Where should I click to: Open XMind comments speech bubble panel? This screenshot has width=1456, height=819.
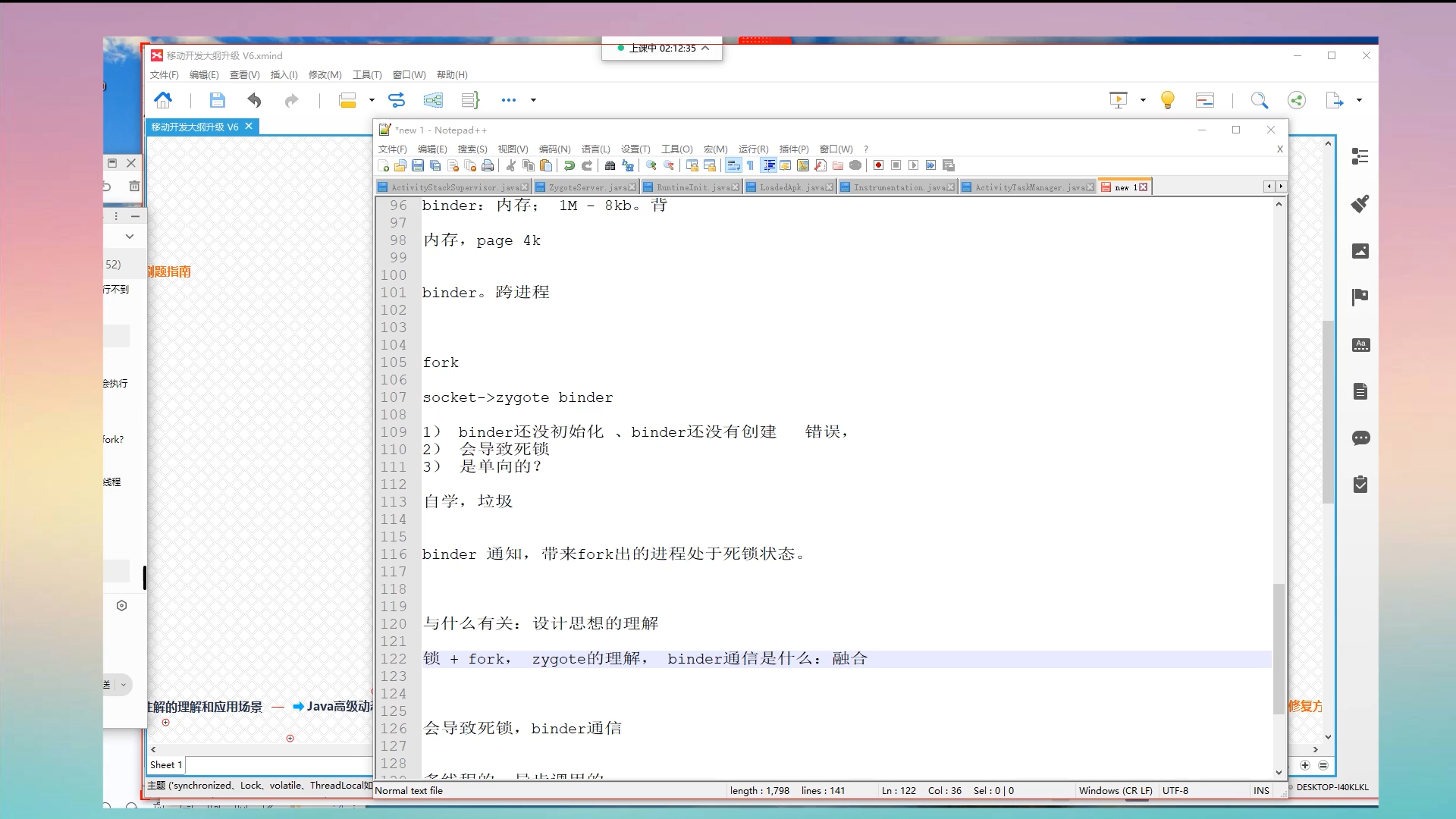[1360, 438]
